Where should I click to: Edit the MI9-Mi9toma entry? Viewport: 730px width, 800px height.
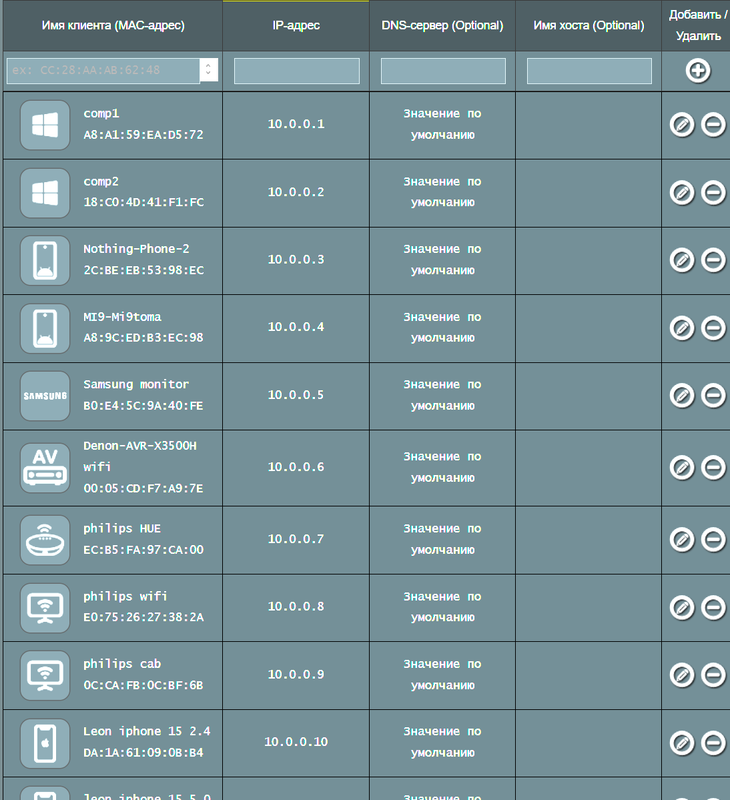coord(682,328)
